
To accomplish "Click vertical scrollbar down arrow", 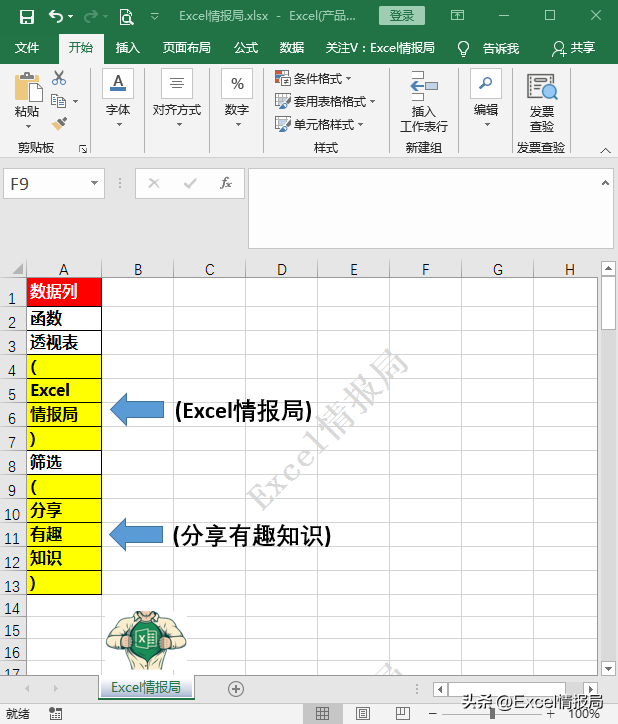I will pyautogui.click(x=608, y=668).
